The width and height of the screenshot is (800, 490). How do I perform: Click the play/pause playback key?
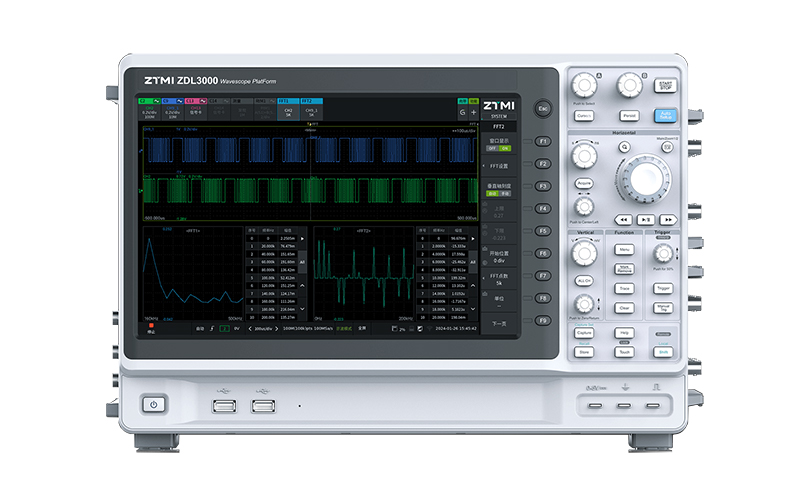coord(646,219)
